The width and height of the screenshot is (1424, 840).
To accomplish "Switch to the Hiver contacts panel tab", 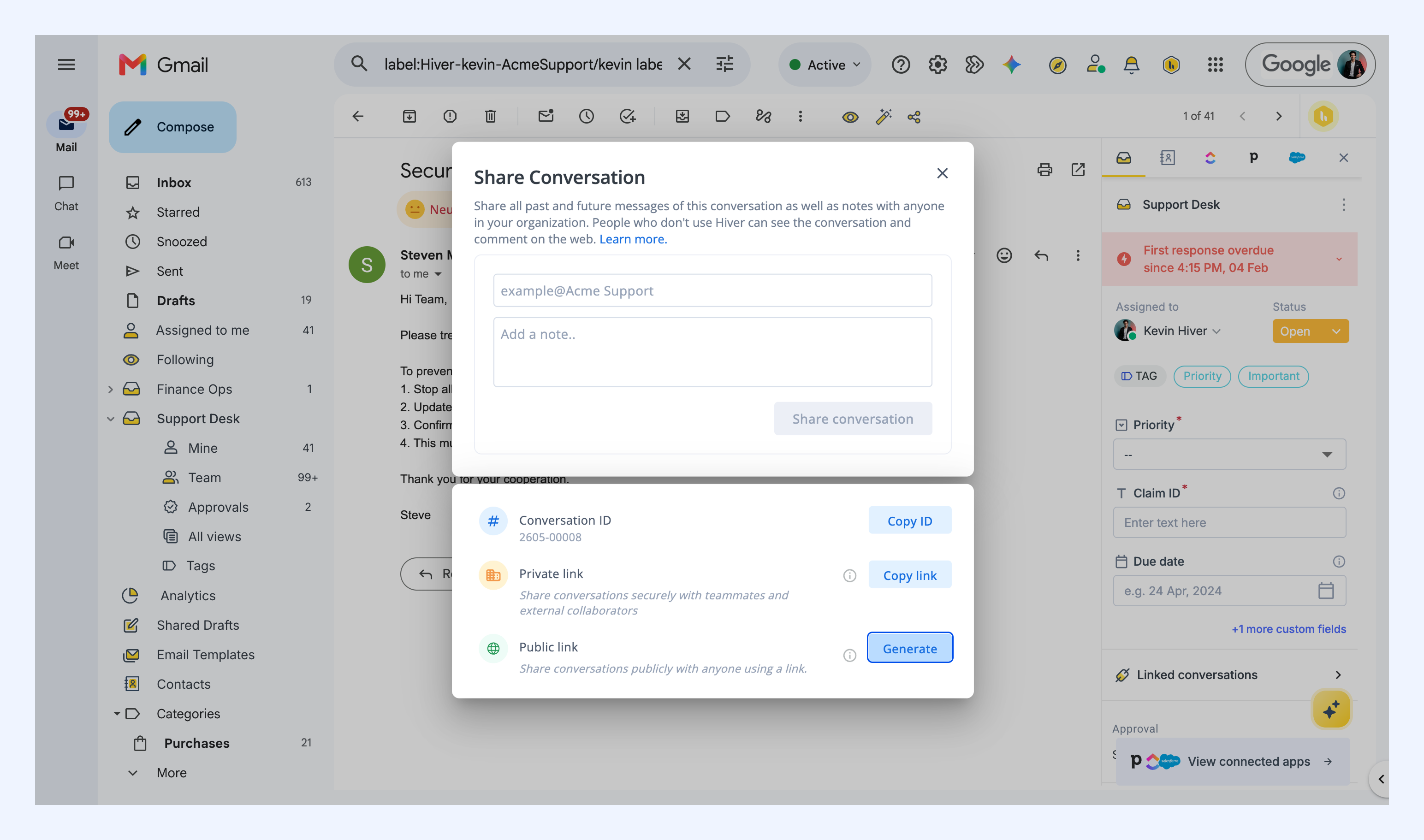I will tap(1167, 158).
